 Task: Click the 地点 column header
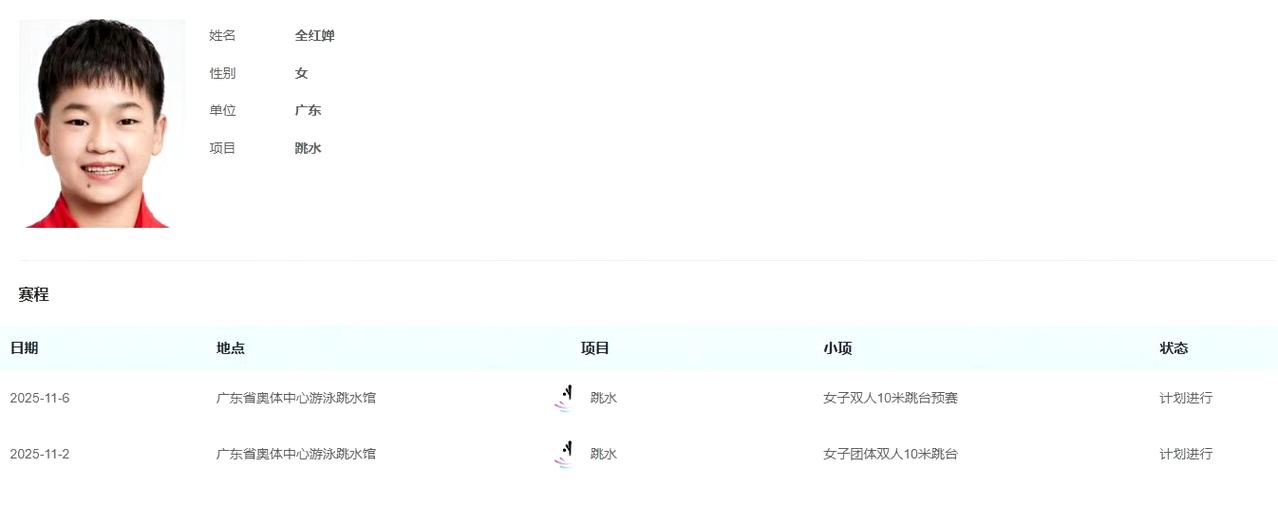pos(230,348)
